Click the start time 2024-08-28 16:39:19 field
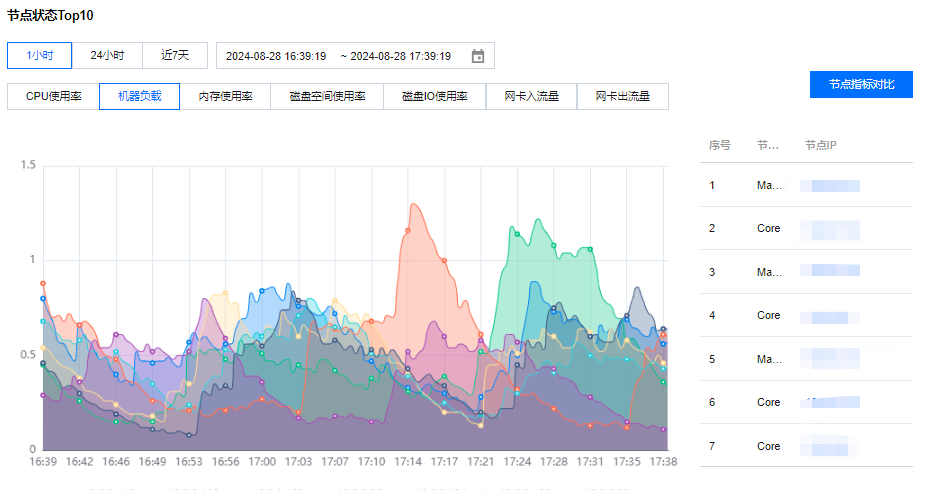Image resolution: width=929 pixels, height=490 pixels. (276, 56)
